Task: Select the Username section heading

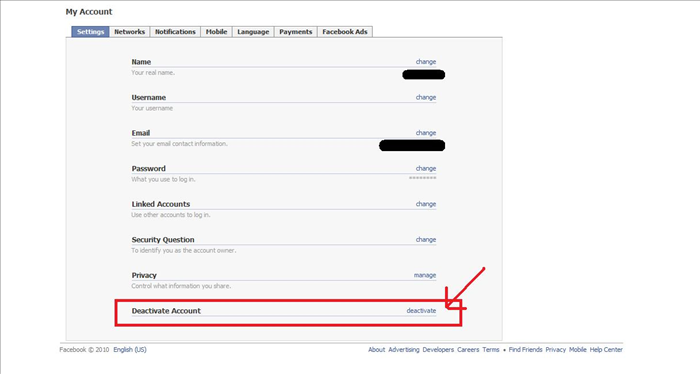Action: coord(149,97)
